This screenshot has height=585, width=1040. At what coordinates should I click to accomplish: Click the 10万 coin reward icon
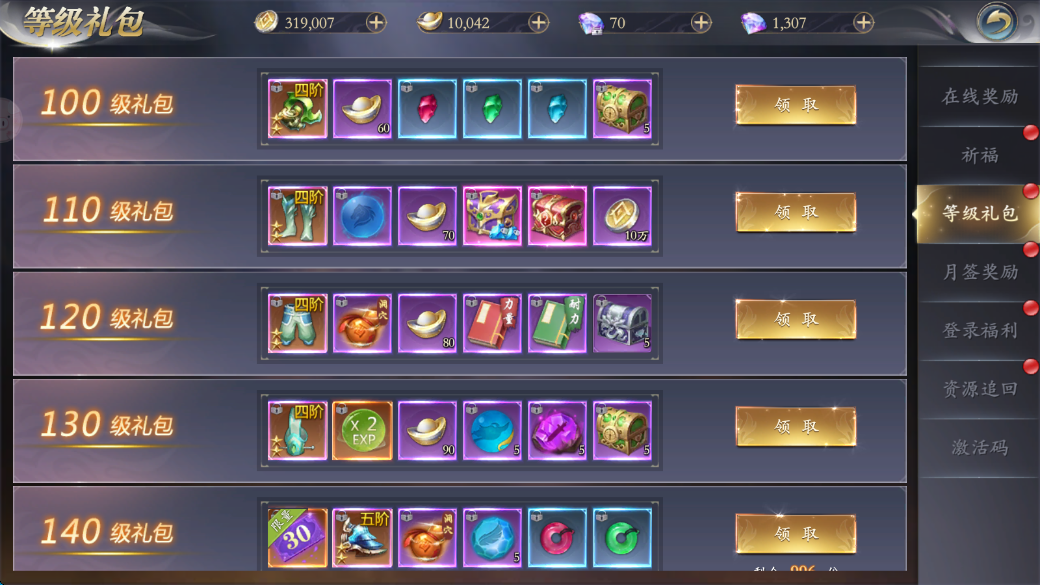click(622, 216)
